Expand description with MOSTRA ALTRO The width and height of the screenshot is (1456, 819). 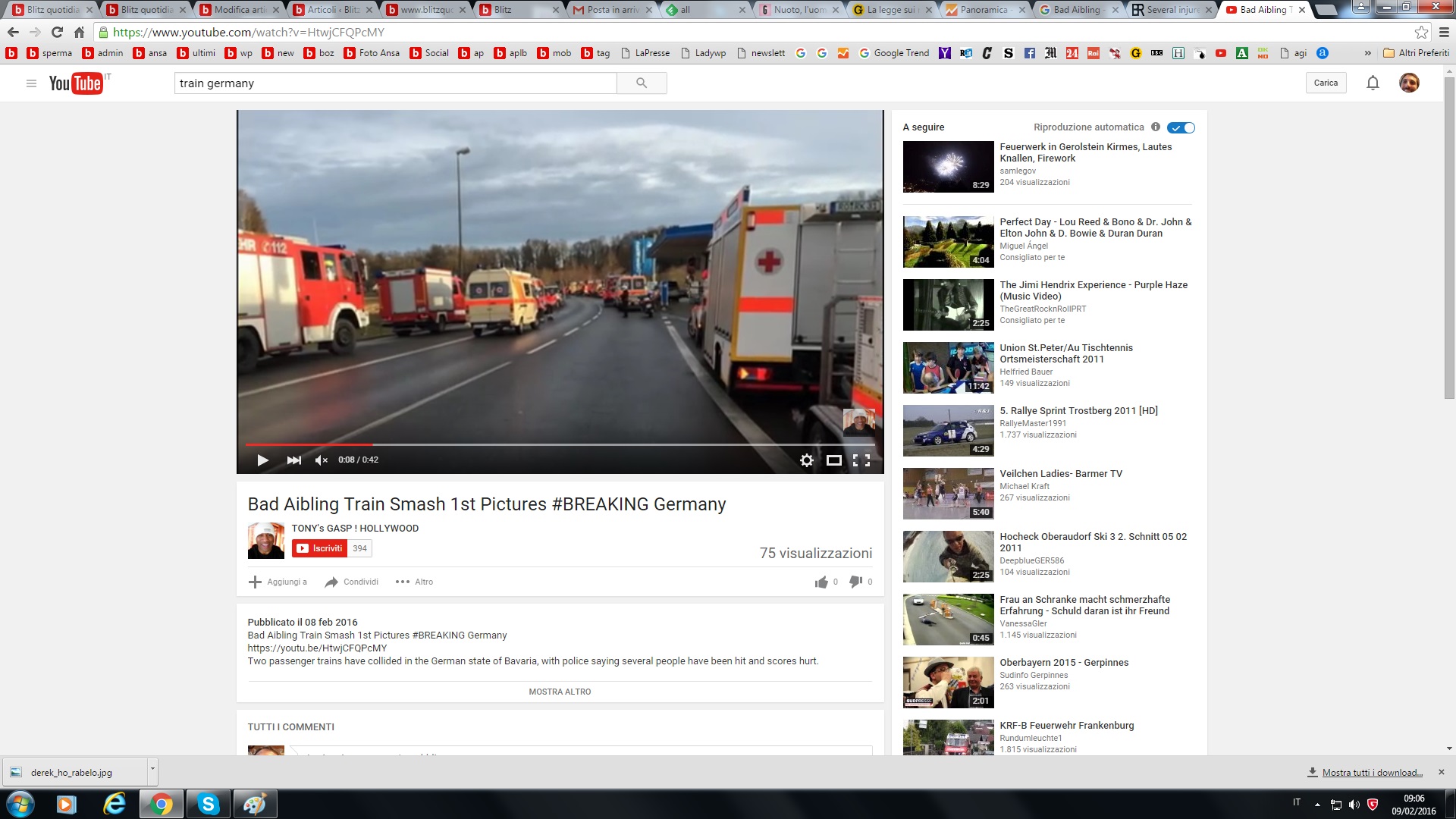(x=560, y=692)
